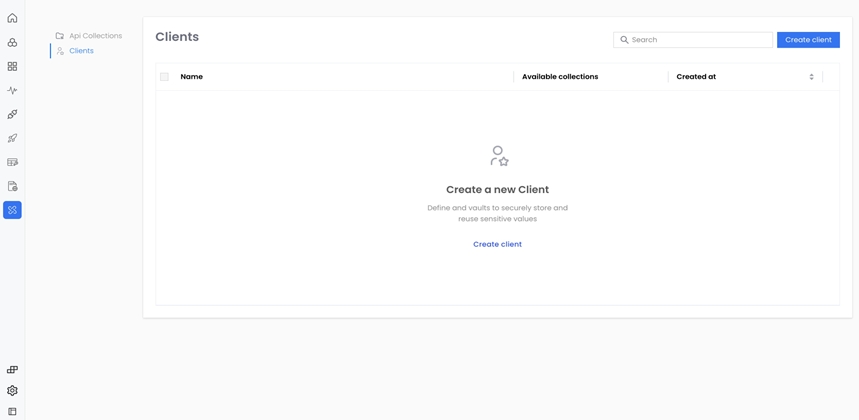This screenshot has height=420, width=859.
Task: Open the settings gear icon
Action: click(12, 391)
